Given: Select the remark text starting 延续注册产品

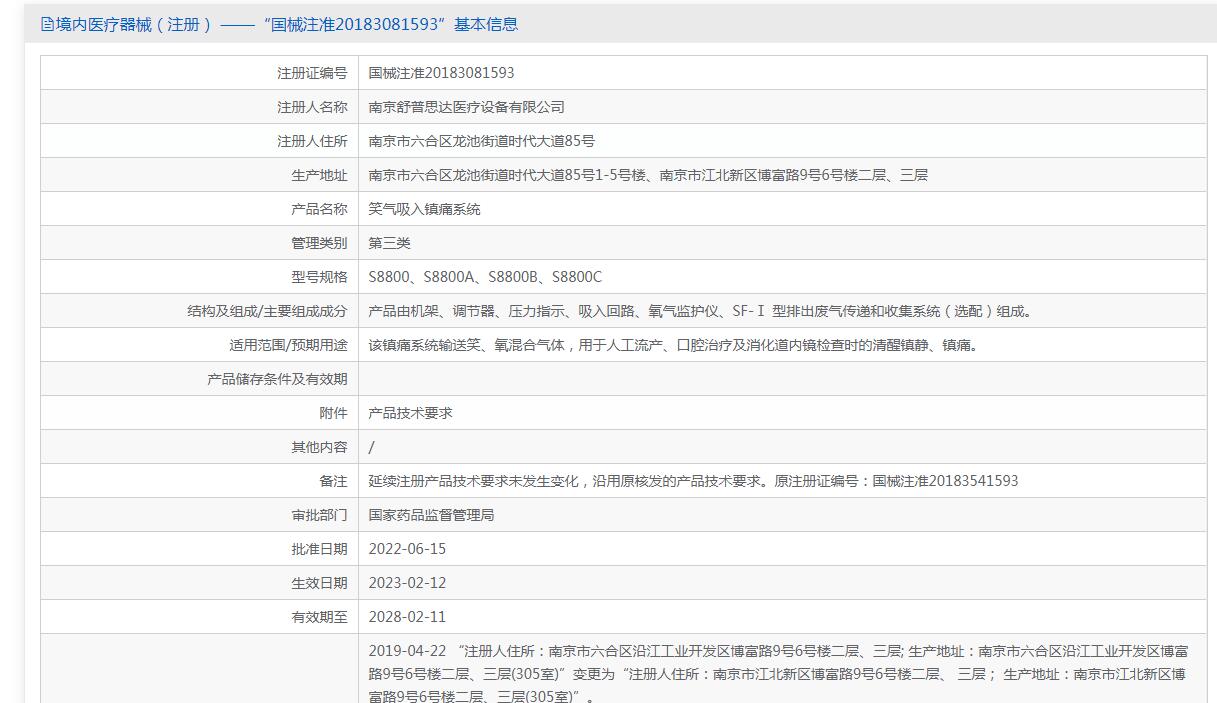Looking at the screenshot, I should click(x=693, y=481).
